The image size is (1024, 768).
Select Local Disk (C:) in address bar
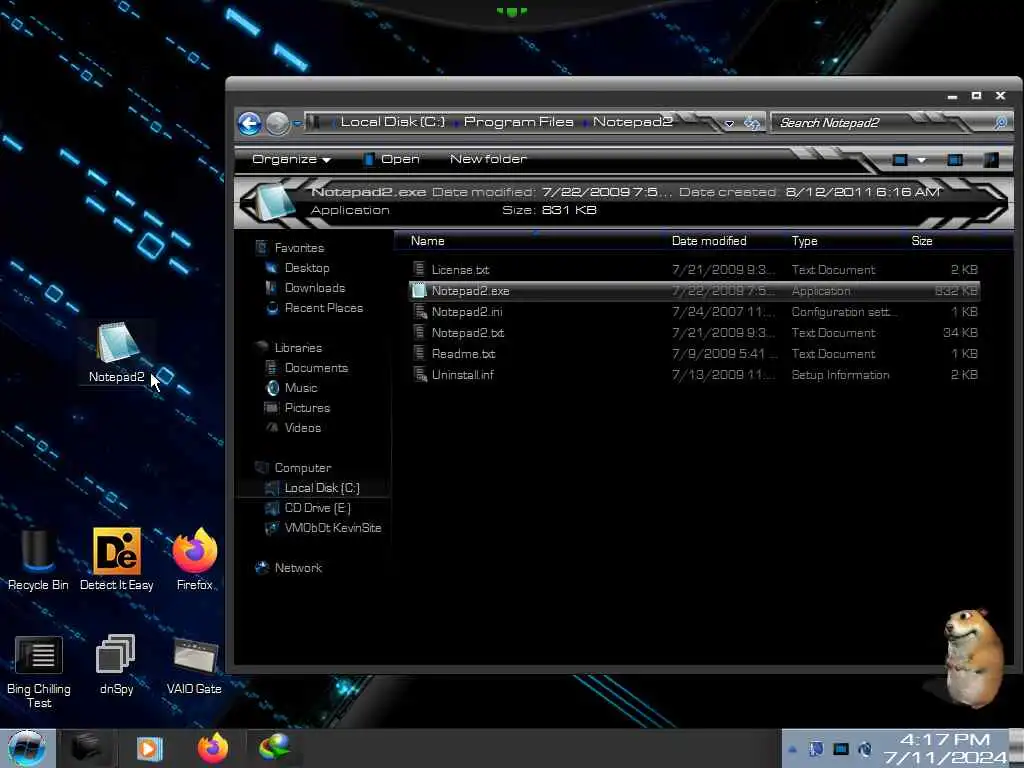point(392,122)
